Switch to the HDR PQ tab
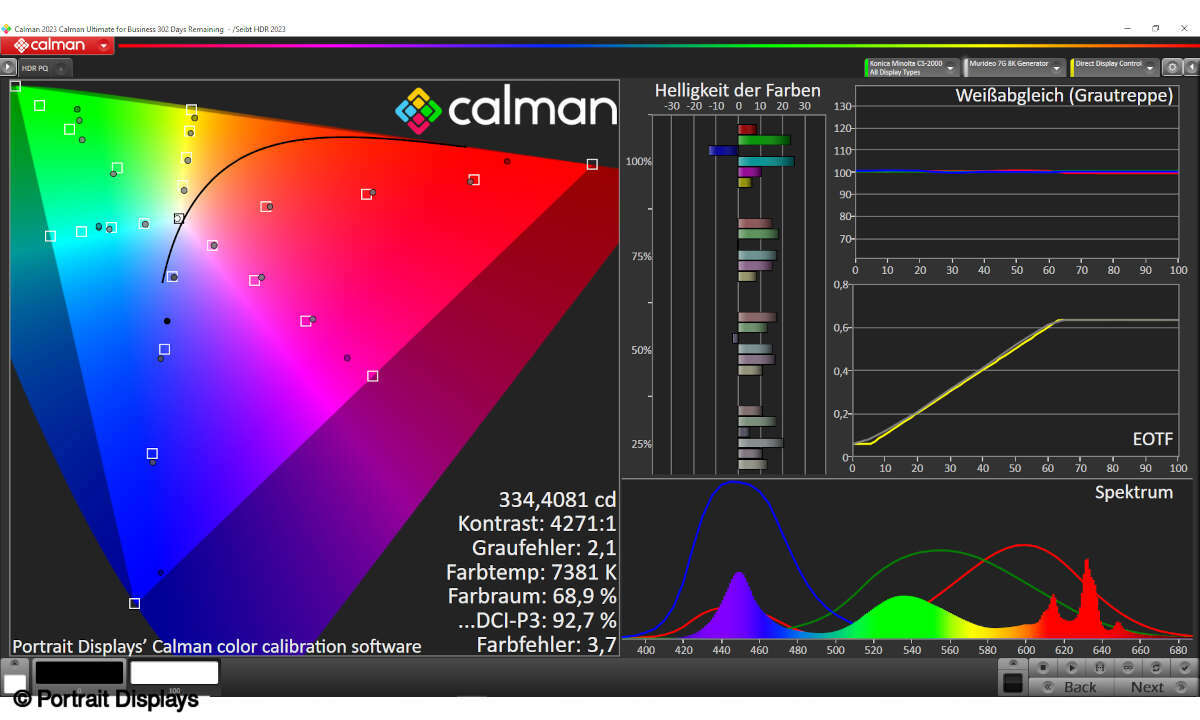The width and height of the screenshot is (1200, 720). 35,68
